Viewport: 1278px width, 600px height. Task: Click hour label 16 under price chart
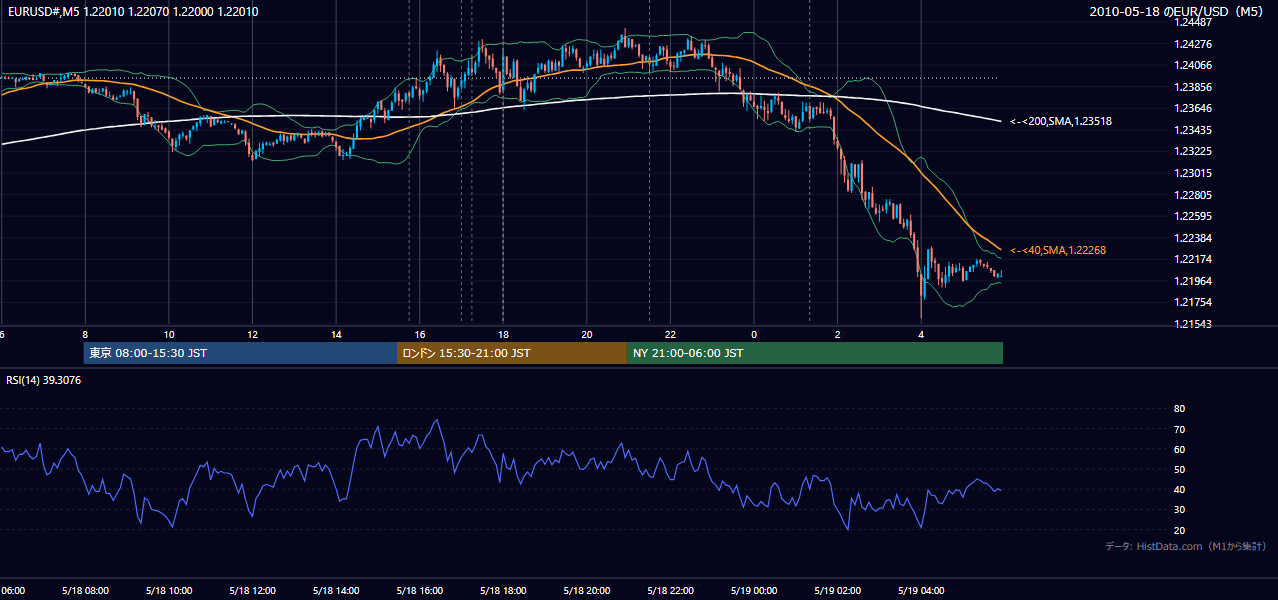pyautogui.click(x=420, y=334)
